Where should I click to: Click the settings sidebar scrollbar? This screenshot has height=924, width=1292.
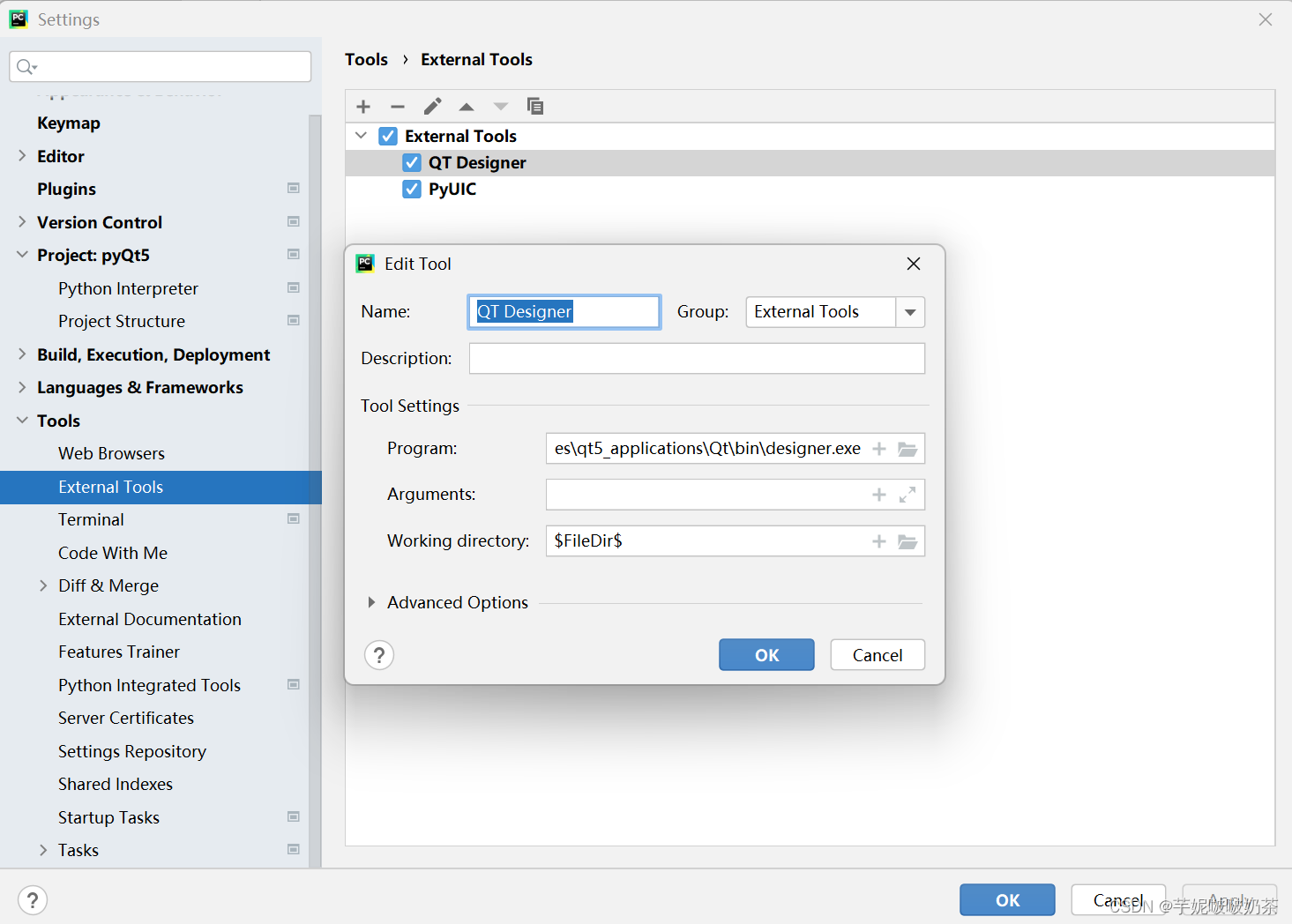tap(315, 489)
